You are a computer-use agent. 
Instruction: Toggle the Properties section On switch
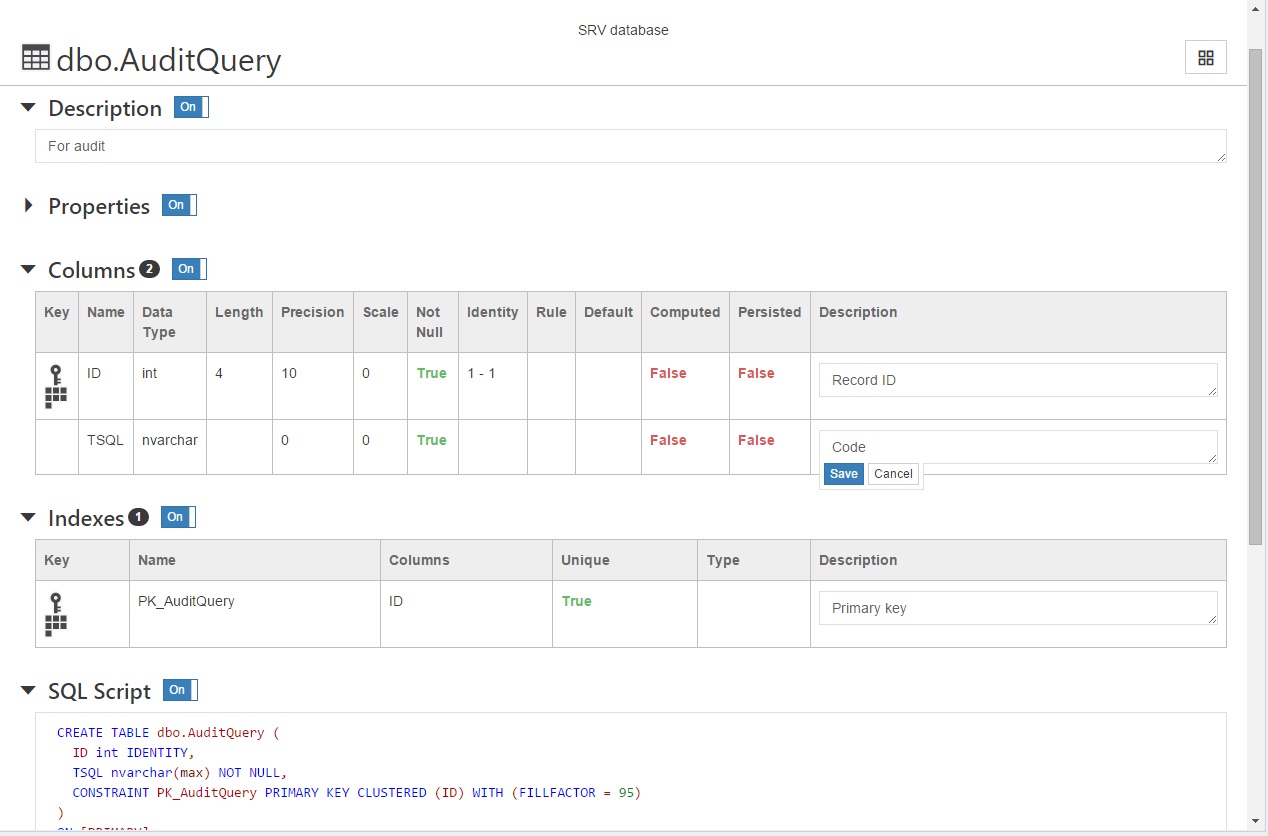pos(179,205)
